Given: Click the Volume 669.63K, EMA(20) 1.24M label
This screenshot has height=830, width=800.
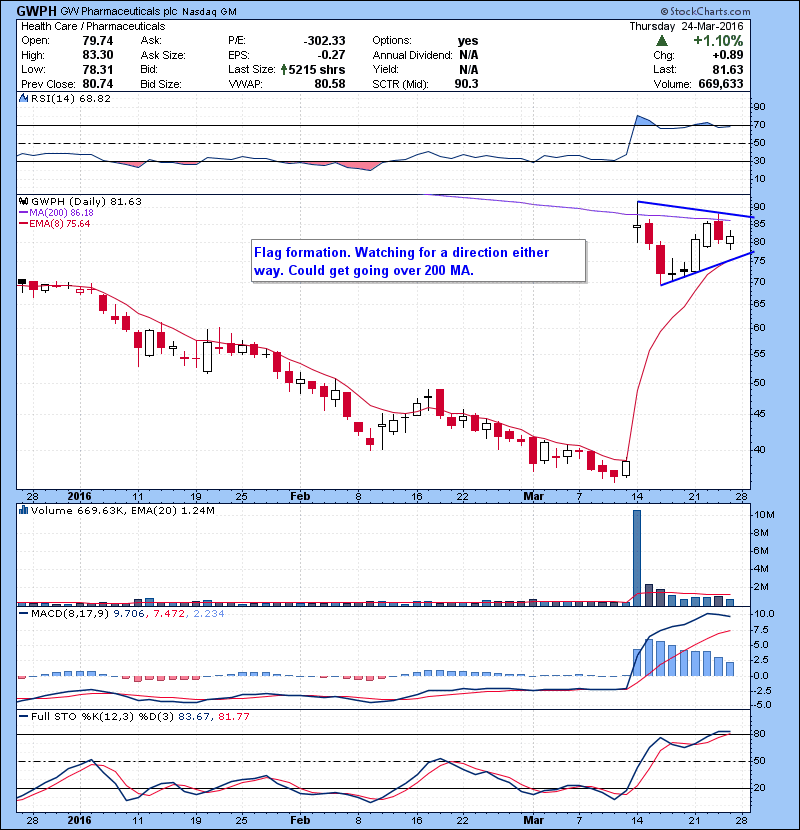Looking at the screenshot, I should [x=123, y=510].
